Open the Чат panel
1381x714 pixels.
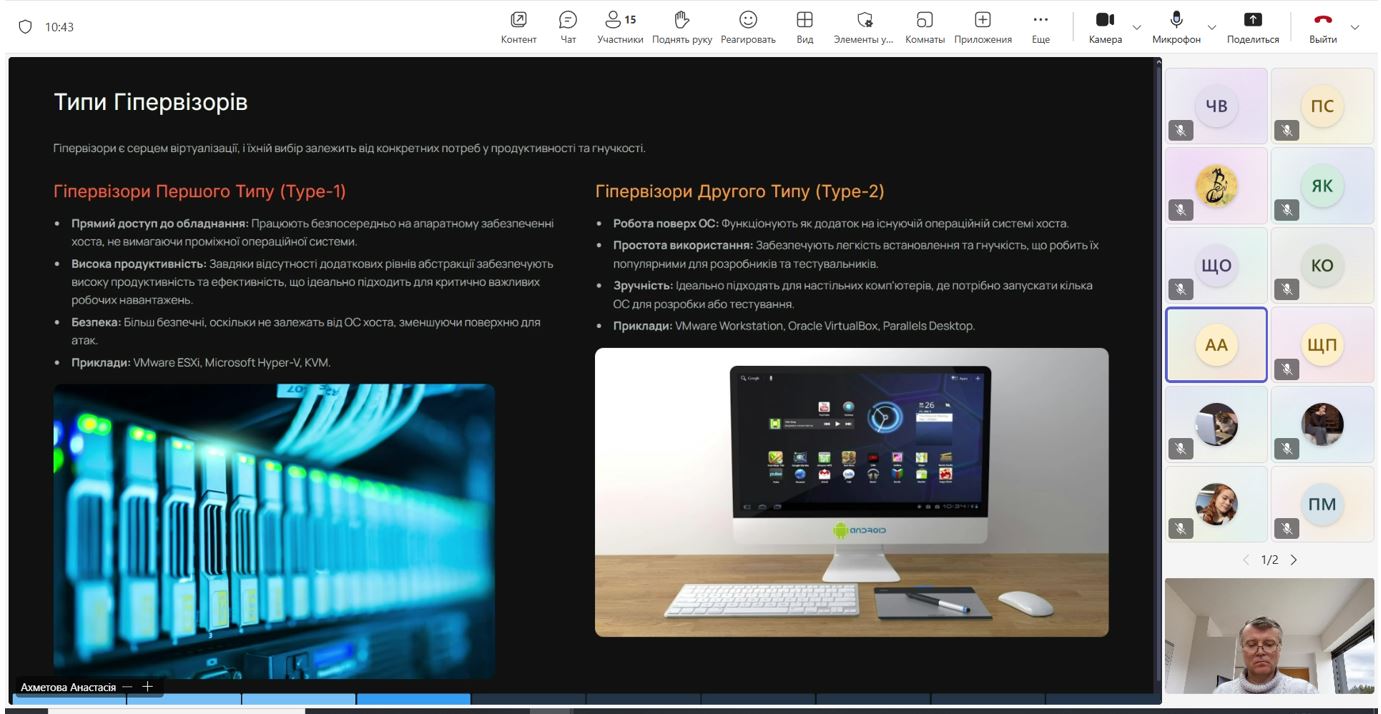[568, 26]
